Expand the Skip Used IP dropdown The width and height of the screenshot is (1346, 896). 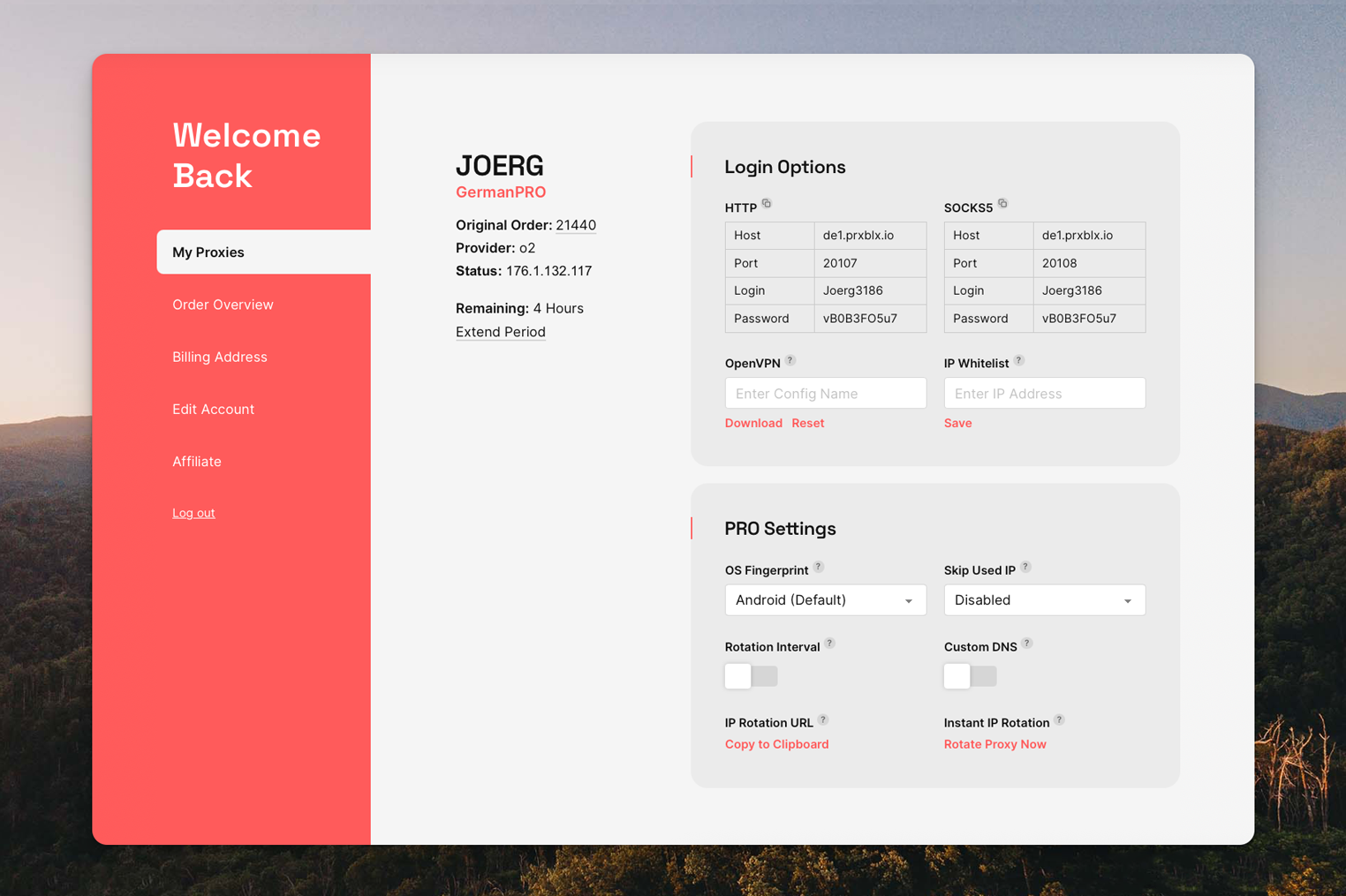1044,600
